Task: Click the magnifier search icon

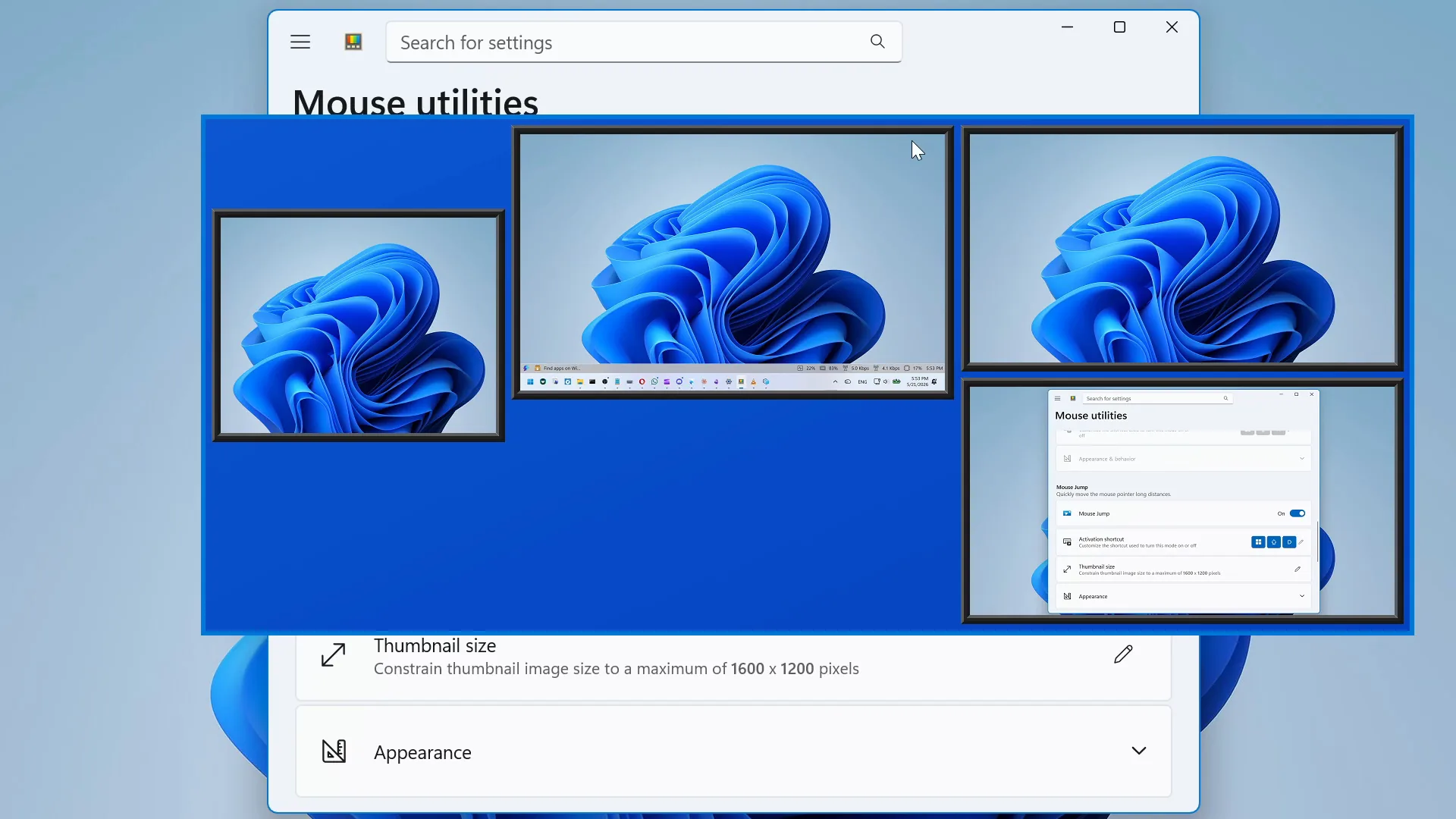Action: click(877, 42)
